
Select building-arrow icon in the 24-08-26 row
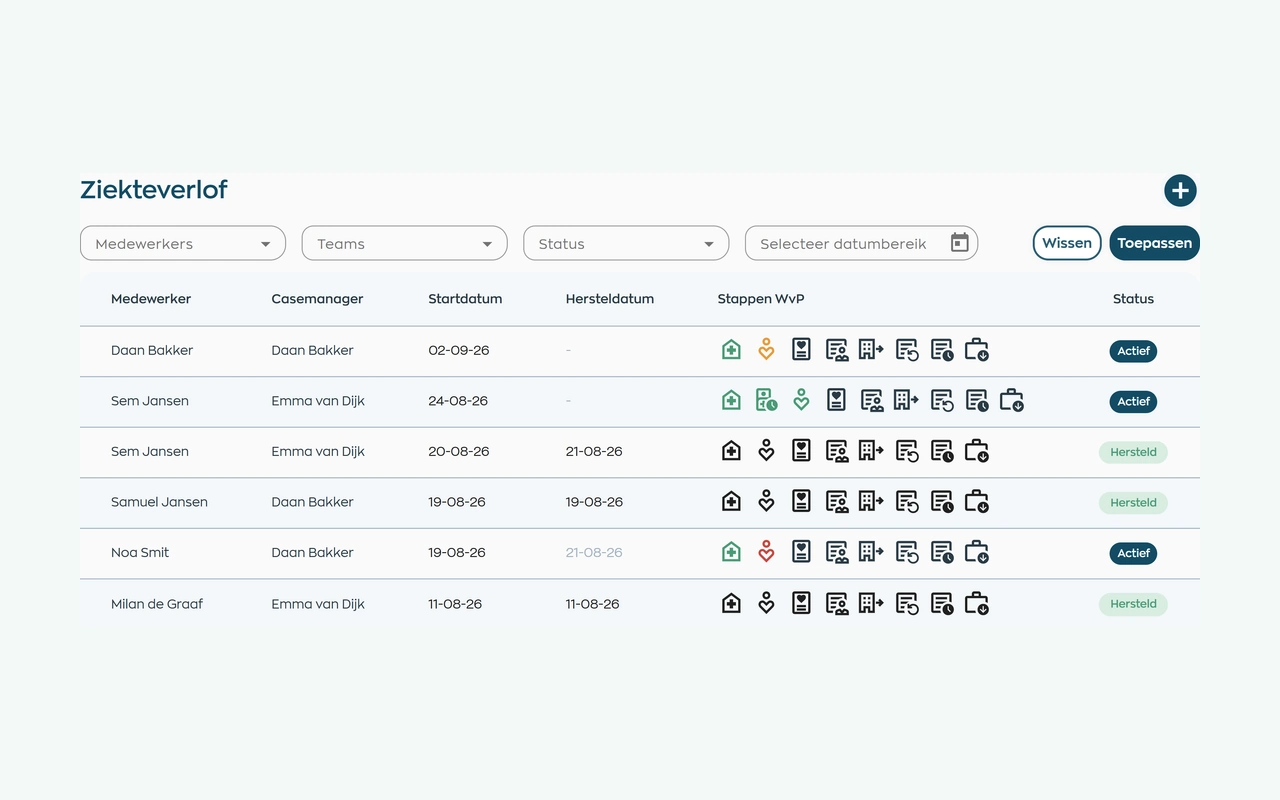click(906, 400)
